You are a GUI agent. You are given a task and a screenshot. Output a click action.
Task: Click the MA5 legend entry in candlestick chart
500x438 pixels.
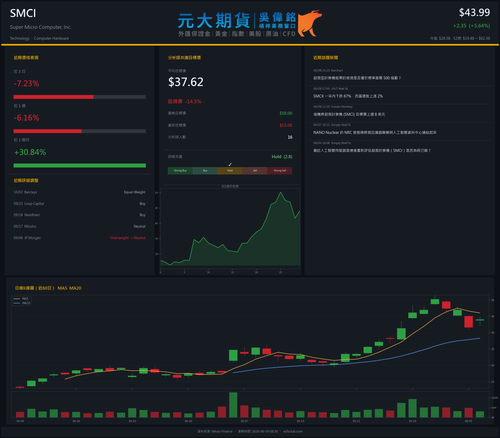pos(22,299)
